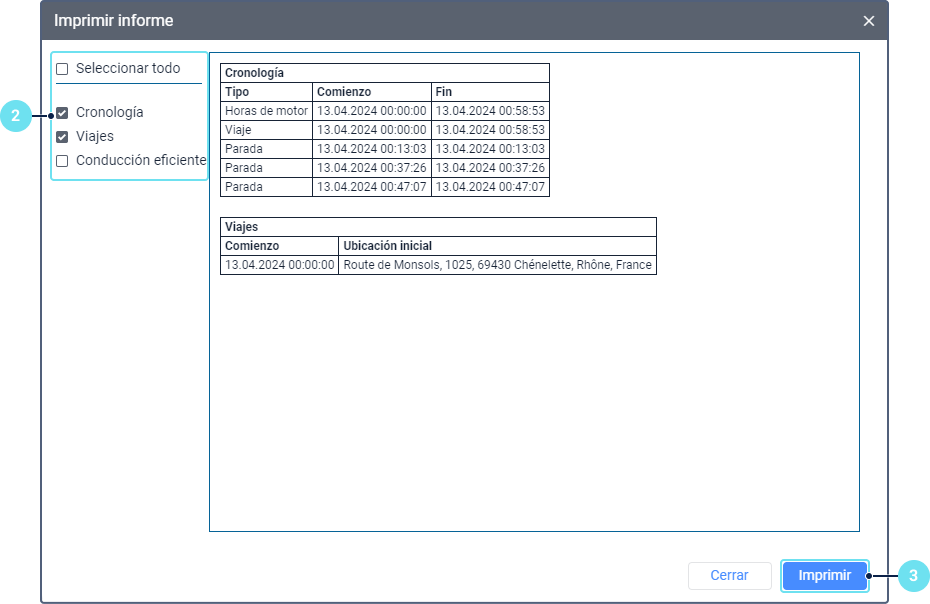930x604 pixels.
Task: Click the numbered badge 2 marker
Action: (15, 117)
